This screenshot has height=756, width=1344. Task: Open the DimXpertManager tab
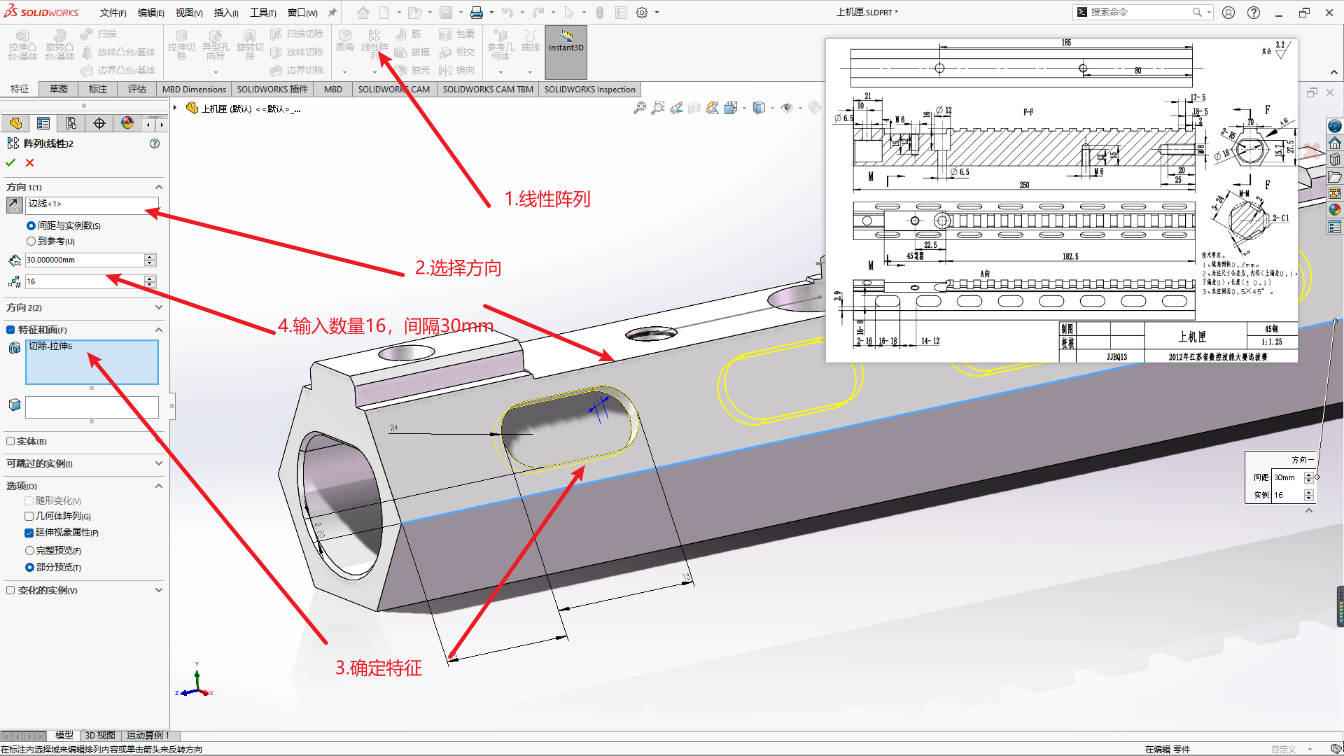click(99, 123)
